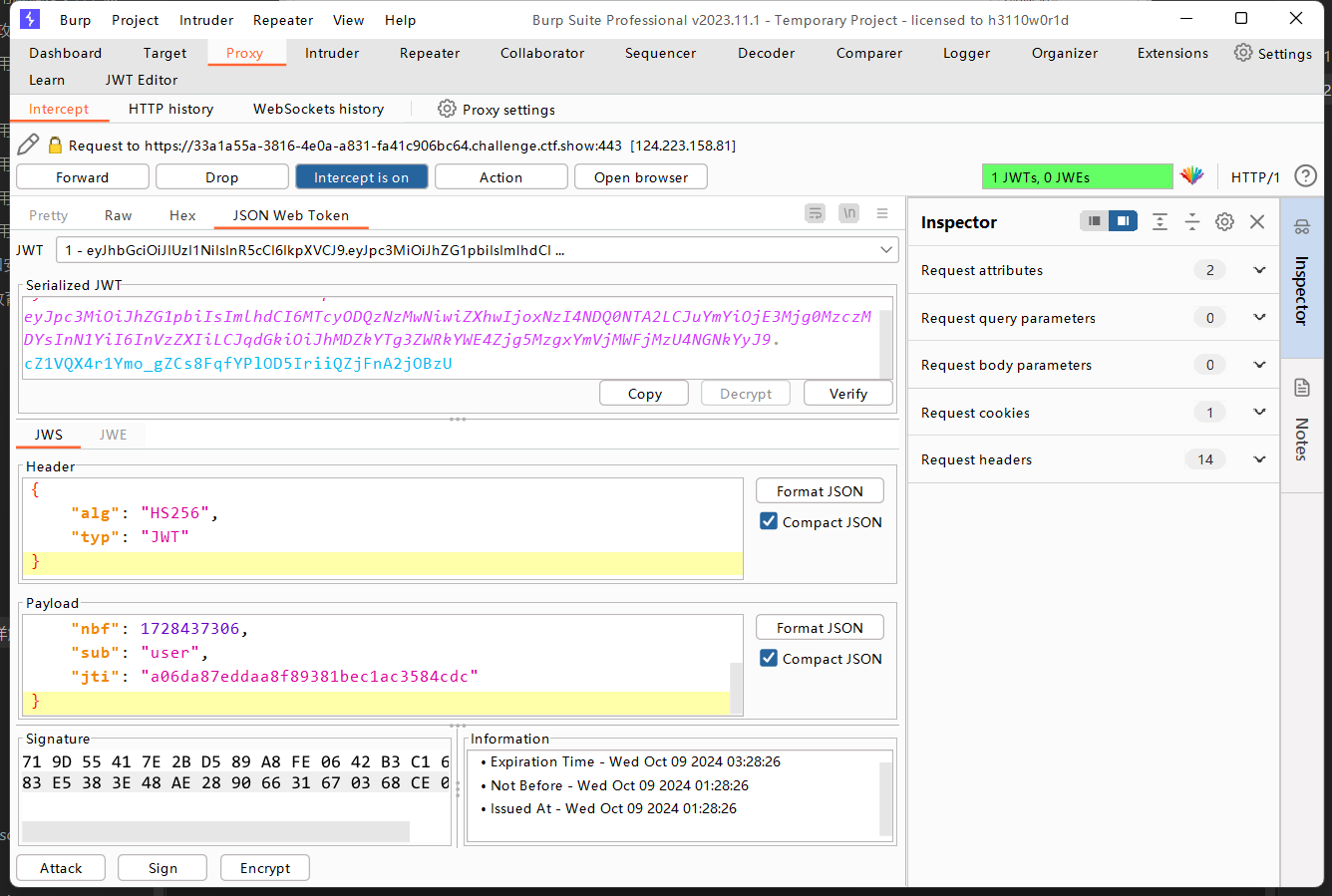Toggle Compact JSON checkbox for Header
1332x896 pixels.
coord(769,521)
